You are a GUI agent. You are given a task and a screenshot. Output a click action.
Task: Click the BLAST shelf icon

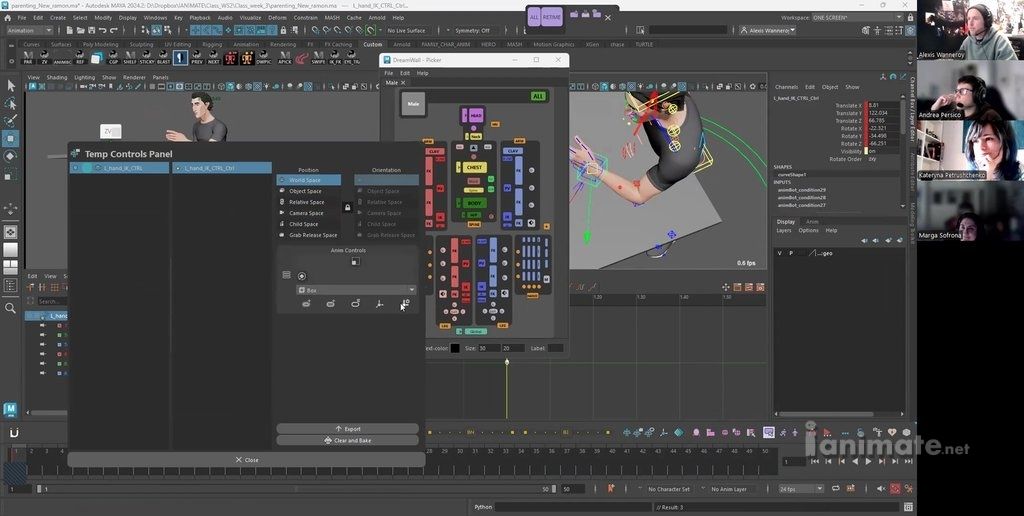[163, 58]
